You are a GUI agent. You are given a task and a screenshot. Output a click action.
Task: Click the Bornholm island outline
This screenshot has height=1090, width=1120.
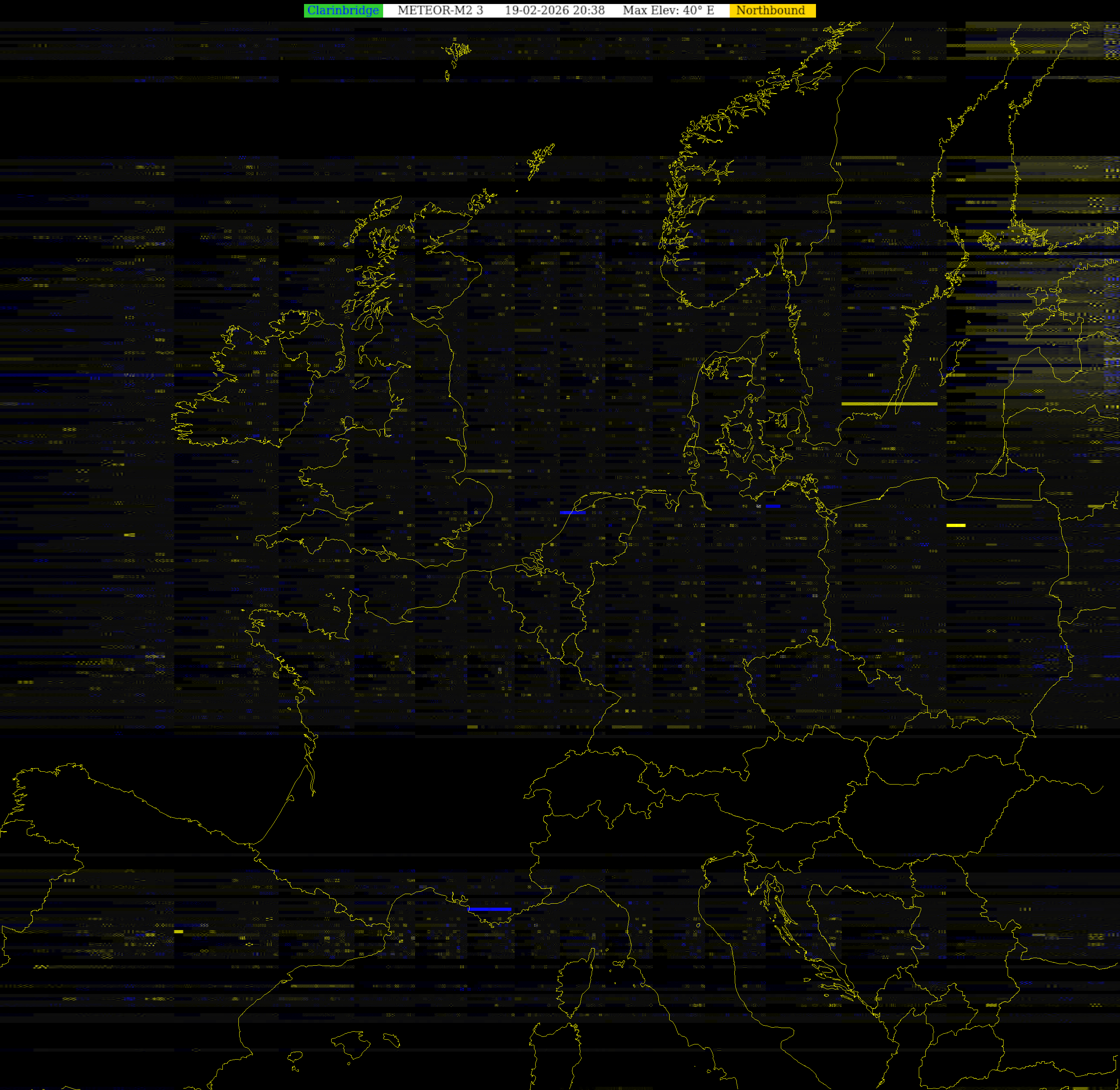coord(852,457)
